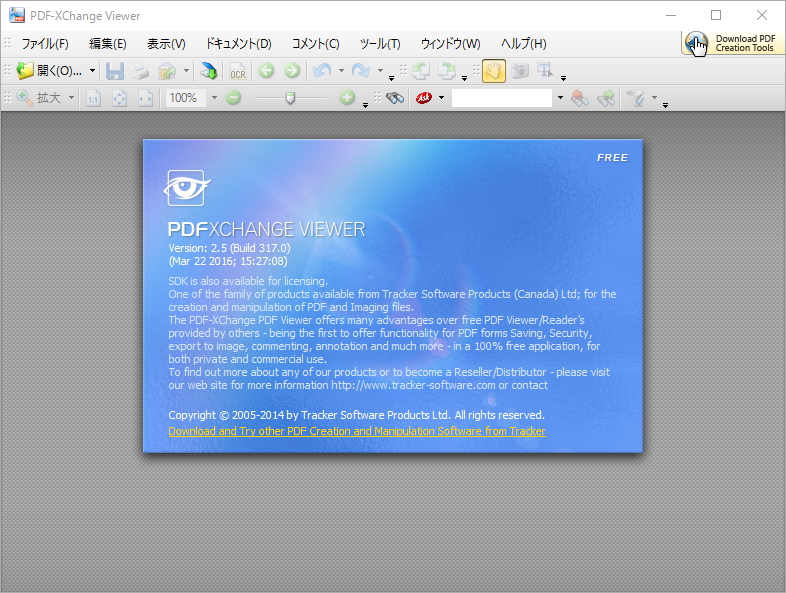
Task: Click the green minus zoom out button
Action: click(x=233, y=98)
